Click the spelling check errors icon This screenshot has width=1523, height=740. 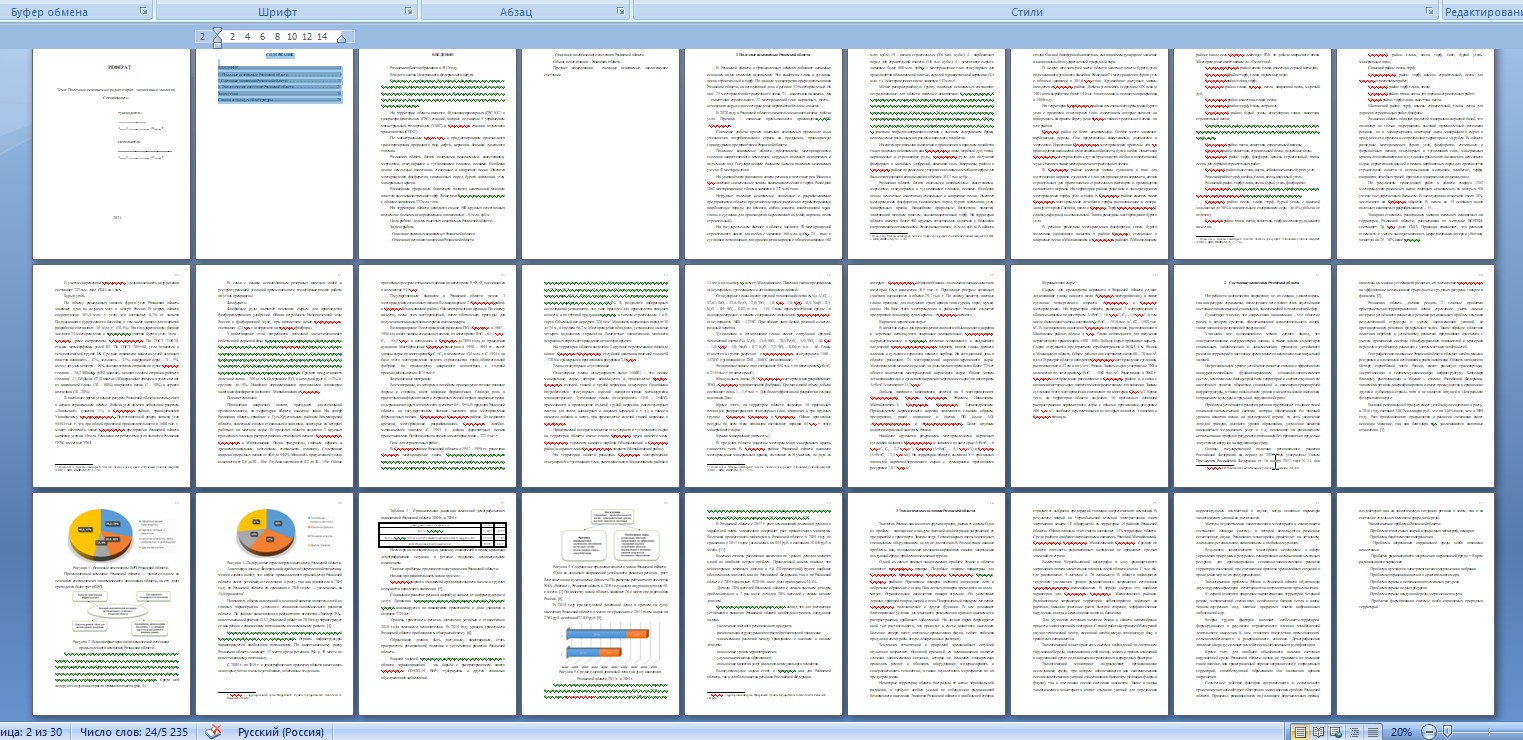pyautogui.click(x=213, y=732)
